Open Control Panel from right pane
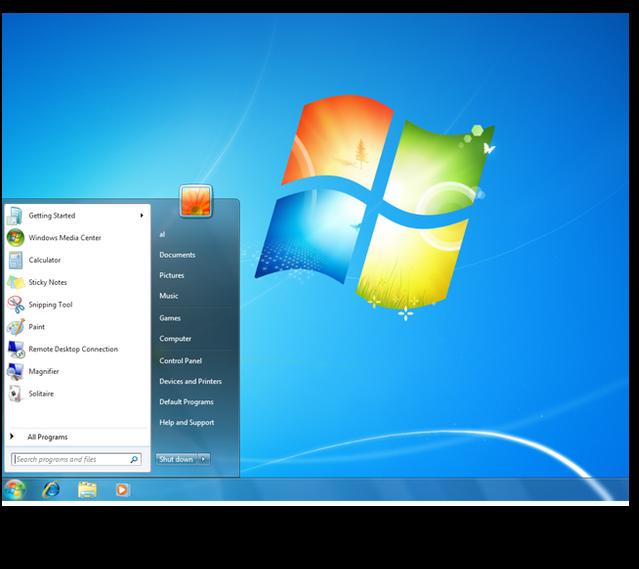Viewport: 639px width, 569px height. 180,360
